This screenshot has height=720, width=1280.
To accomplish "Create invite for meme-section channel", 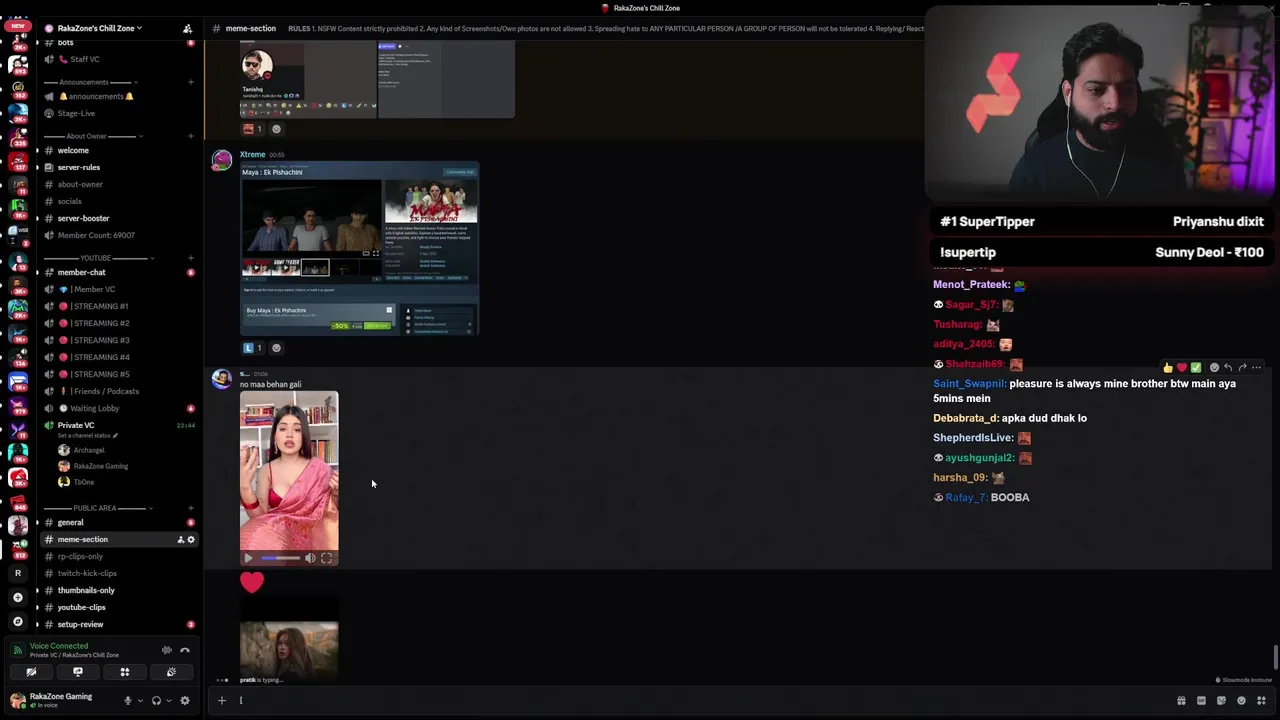I will pos(180,540).
